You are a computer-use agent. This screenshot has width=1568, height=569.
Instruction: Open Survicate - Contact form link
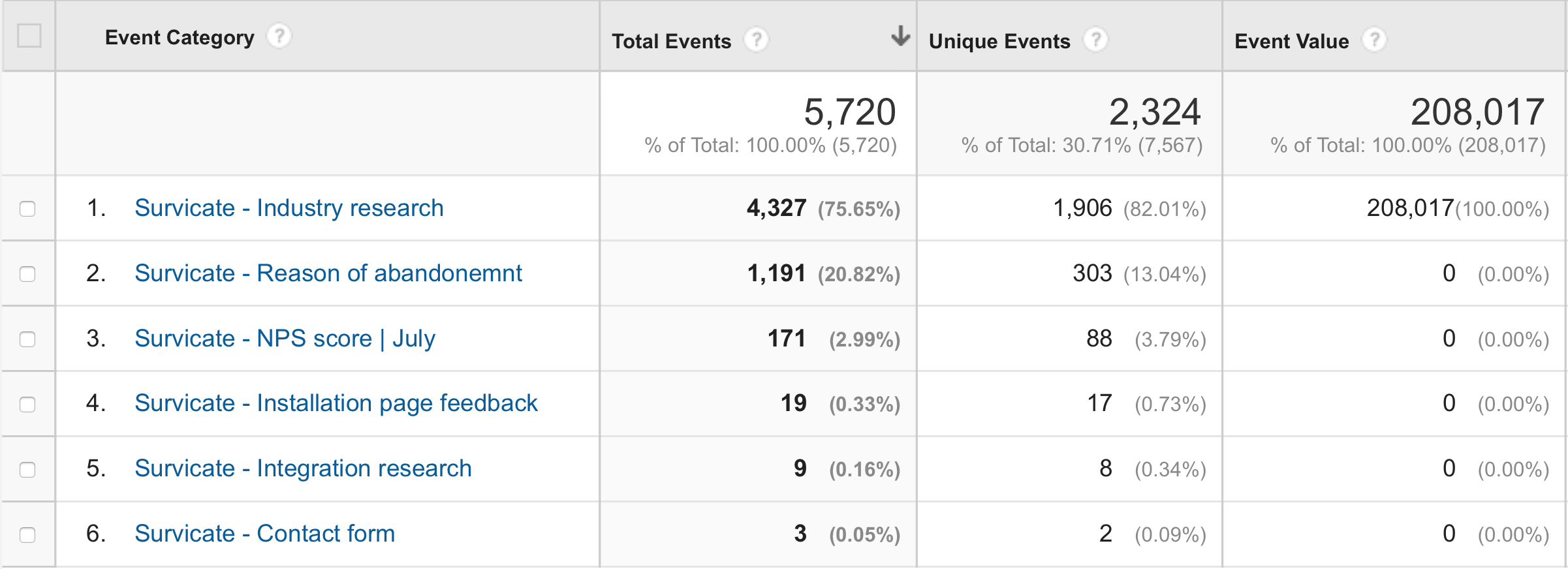click(265, 534)
